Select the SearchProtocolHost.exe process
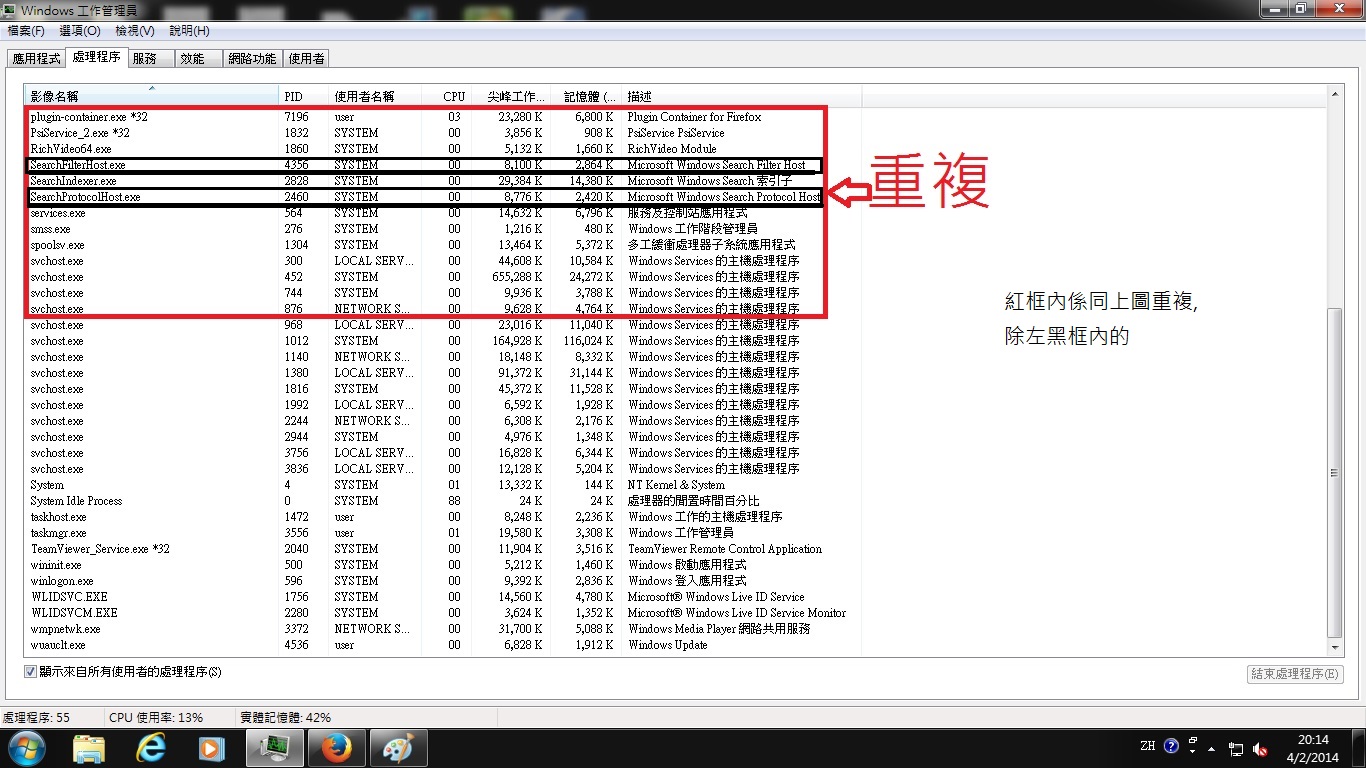The width and height of the screenshot is (1366, 768). 443,197
